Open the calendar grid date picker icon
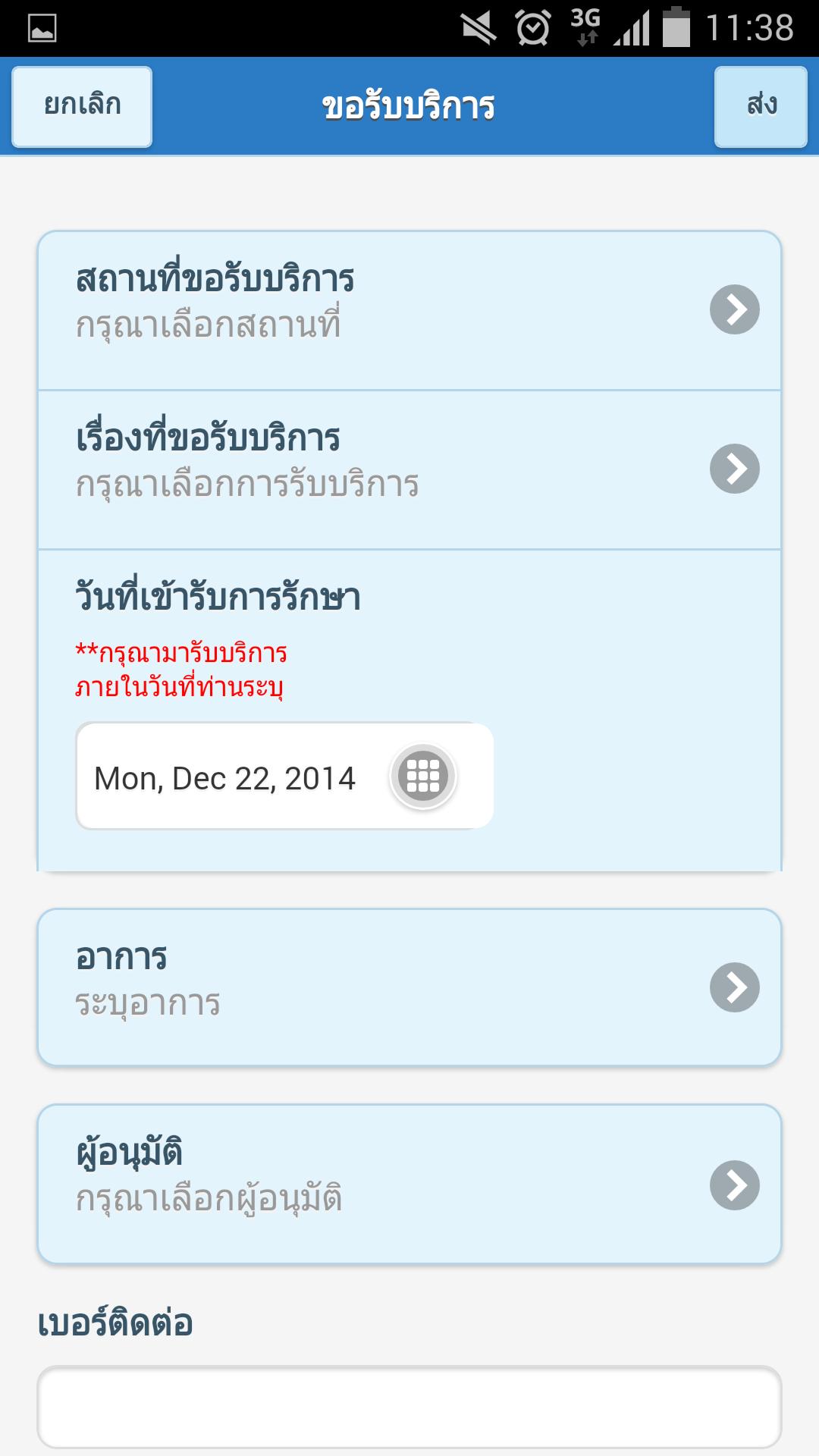Image resolution: width=819 pixels, height=1456 pixels. coord(423,776)
